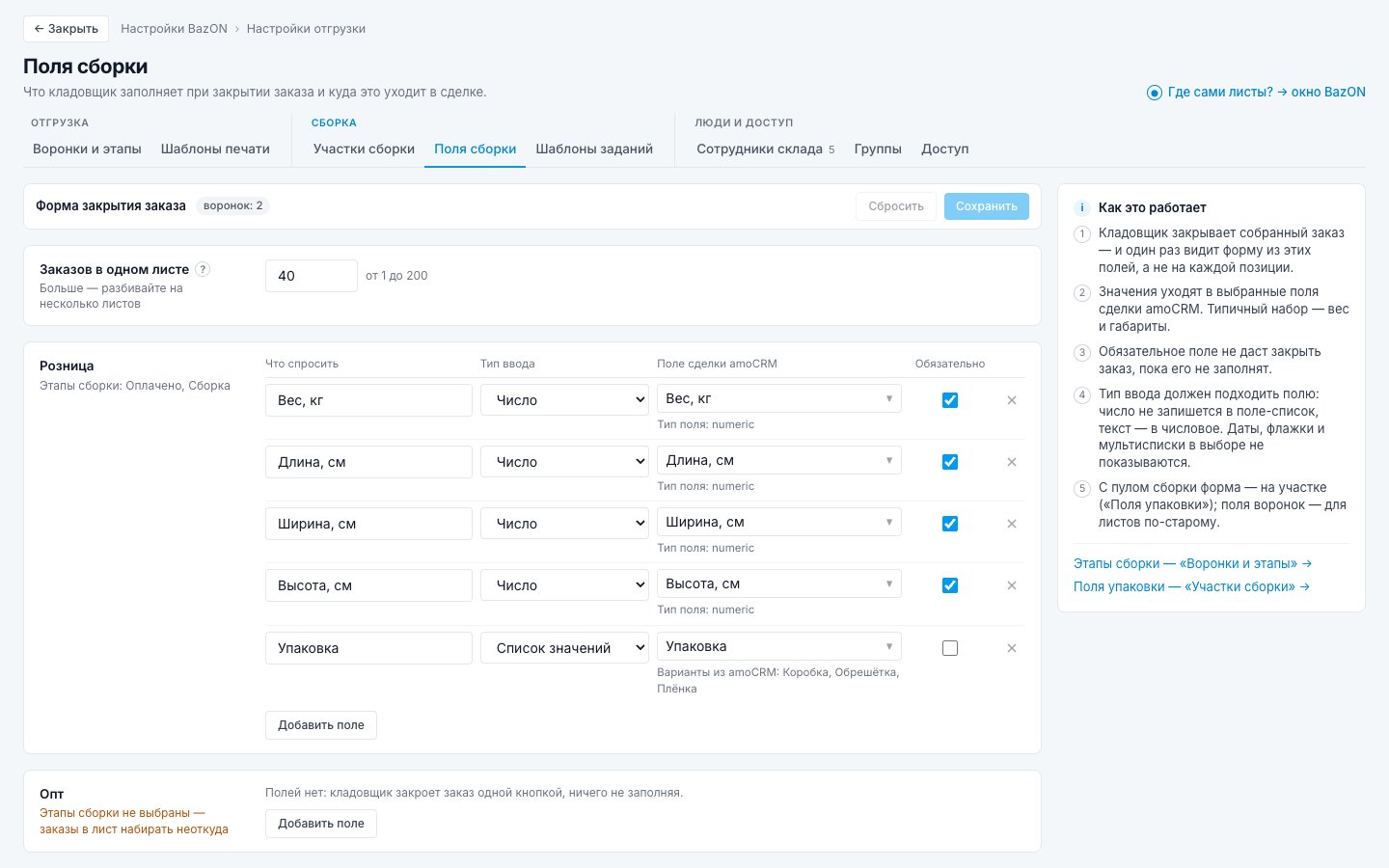Uncheck required for Длина, см

pos(950,462)
